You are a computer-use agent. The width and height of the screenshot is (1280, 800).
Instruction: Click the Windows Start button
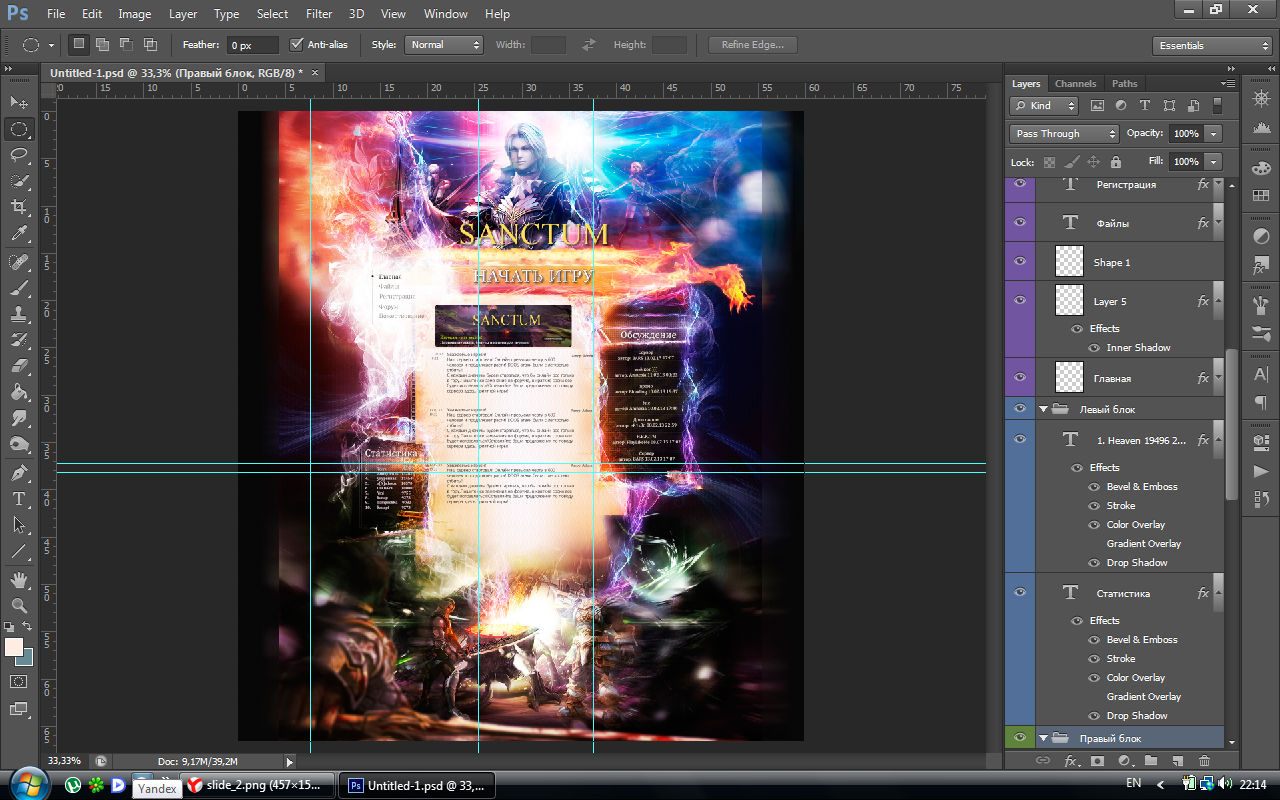click(27, 784)
